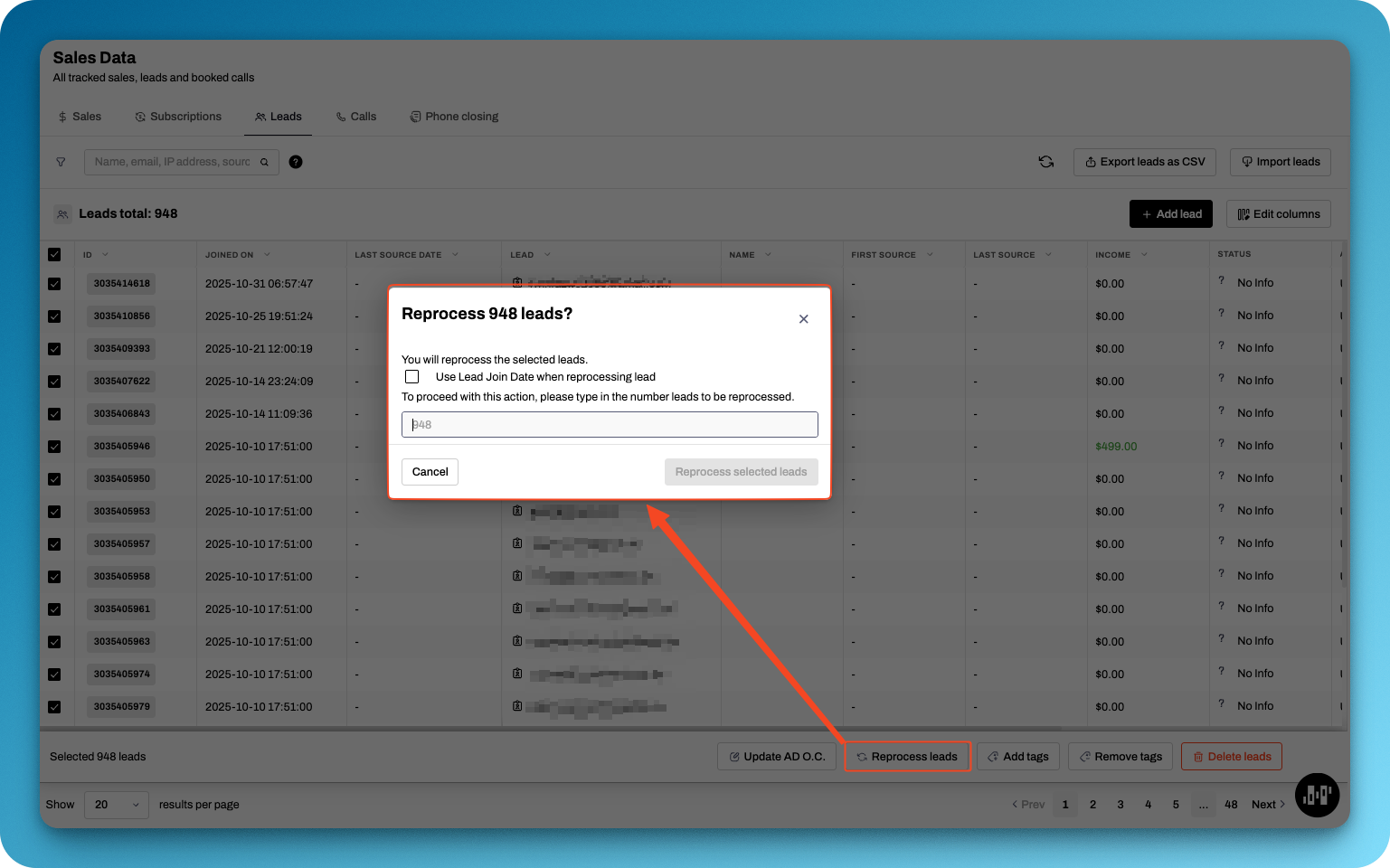The height and width of the screenshot is (868, 1390).
Task: Enable Use Lead Join Date checkbox
Action: pos(412,377)
